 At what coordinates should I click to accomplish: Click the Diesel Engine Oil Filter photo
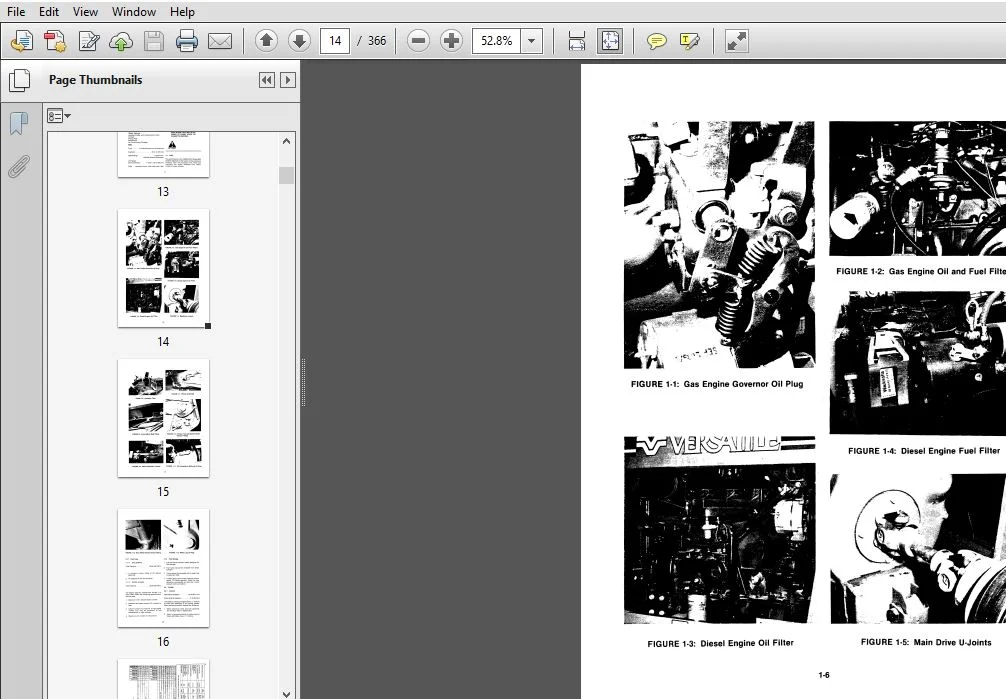[719, 530]
